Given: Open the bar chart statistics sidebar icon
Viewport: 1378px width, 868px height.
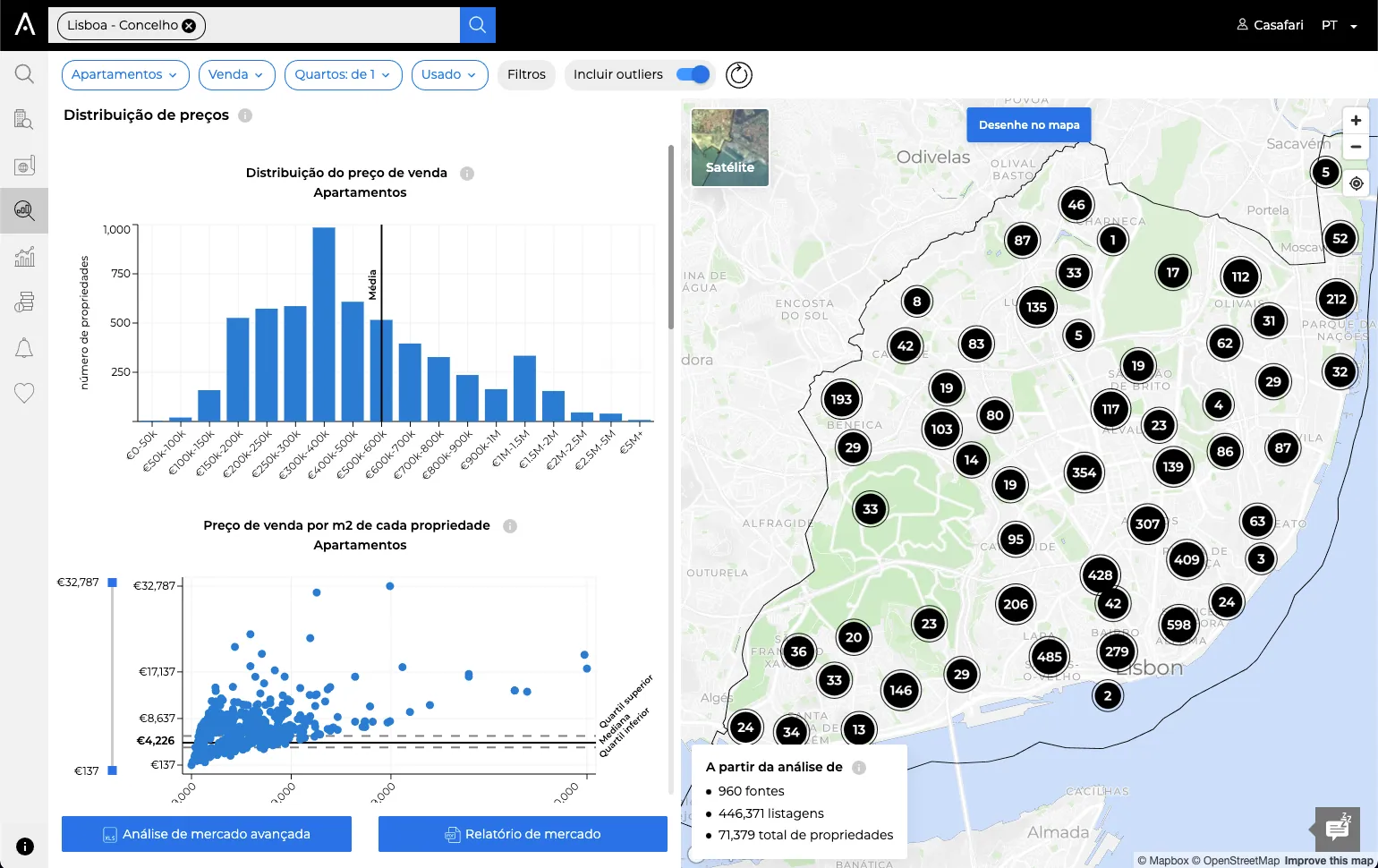Looking at the screenshot, I should tap(24, 257).
